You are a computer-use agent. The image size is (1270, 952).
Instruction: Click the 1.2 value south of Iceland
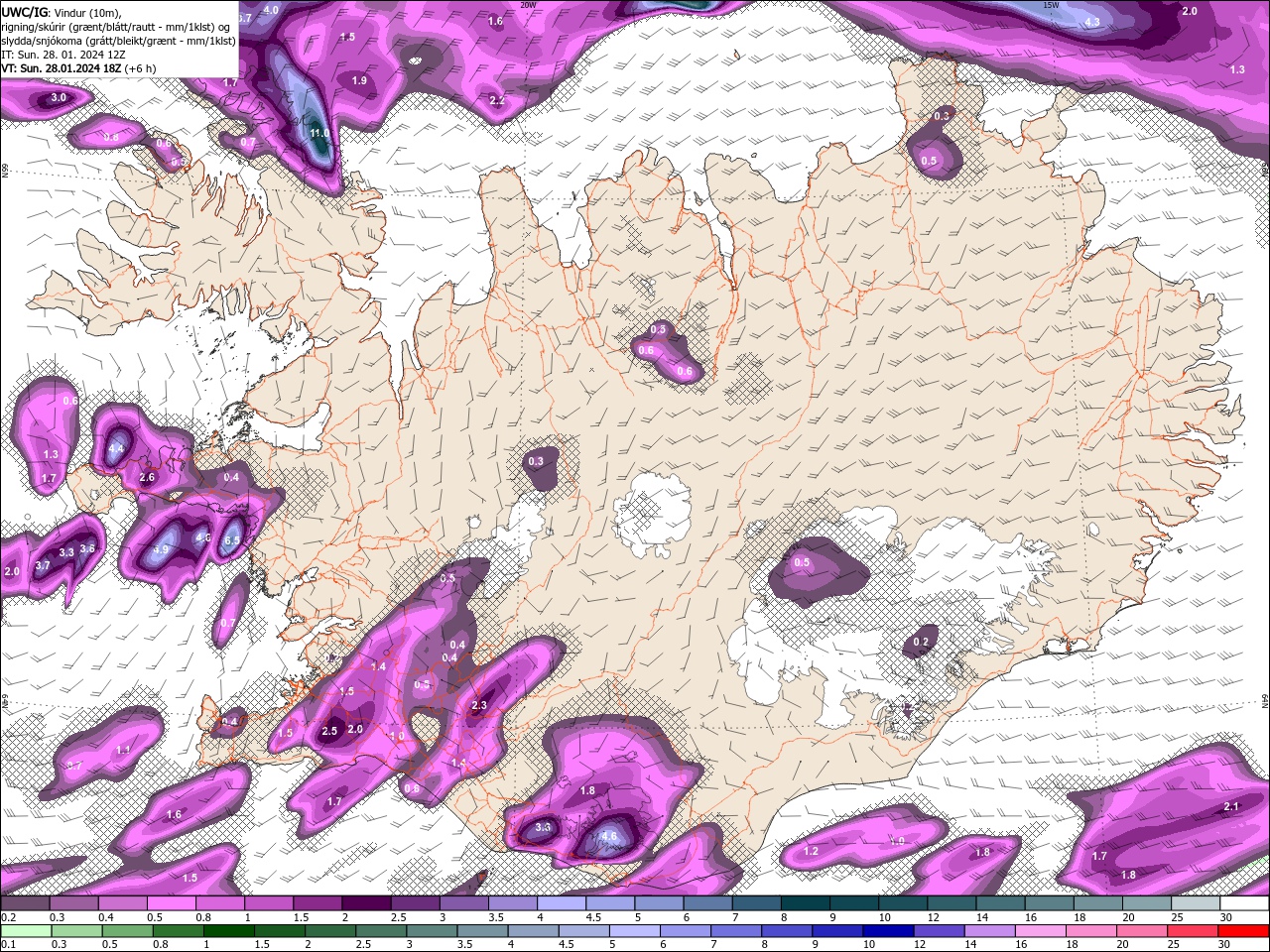811,851
